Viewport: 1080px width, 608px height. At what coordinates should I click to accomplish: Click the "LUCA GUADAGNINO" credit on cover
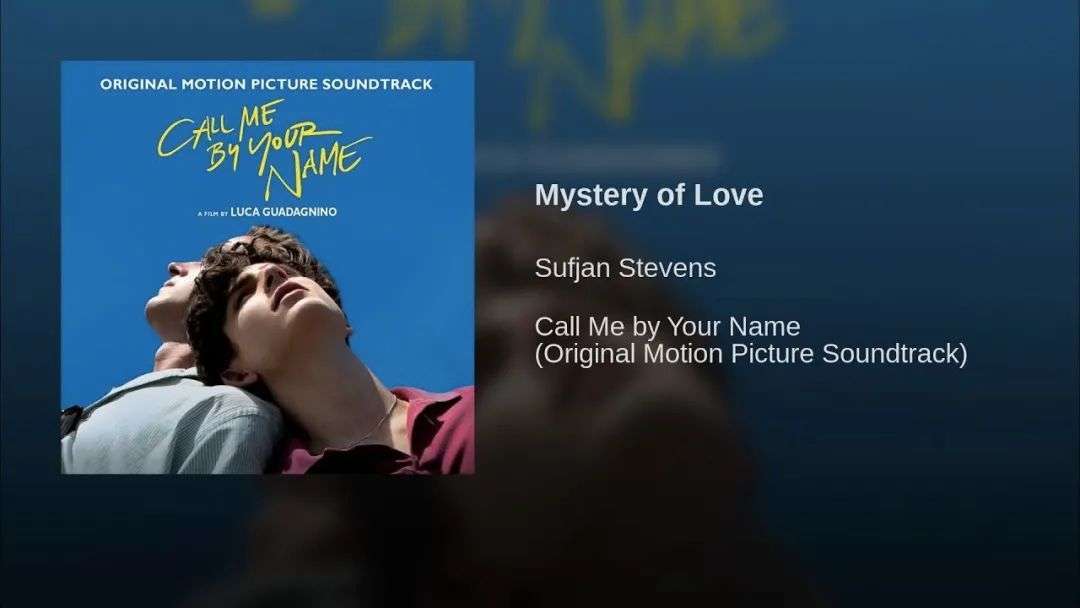click(x=284, y=212)
